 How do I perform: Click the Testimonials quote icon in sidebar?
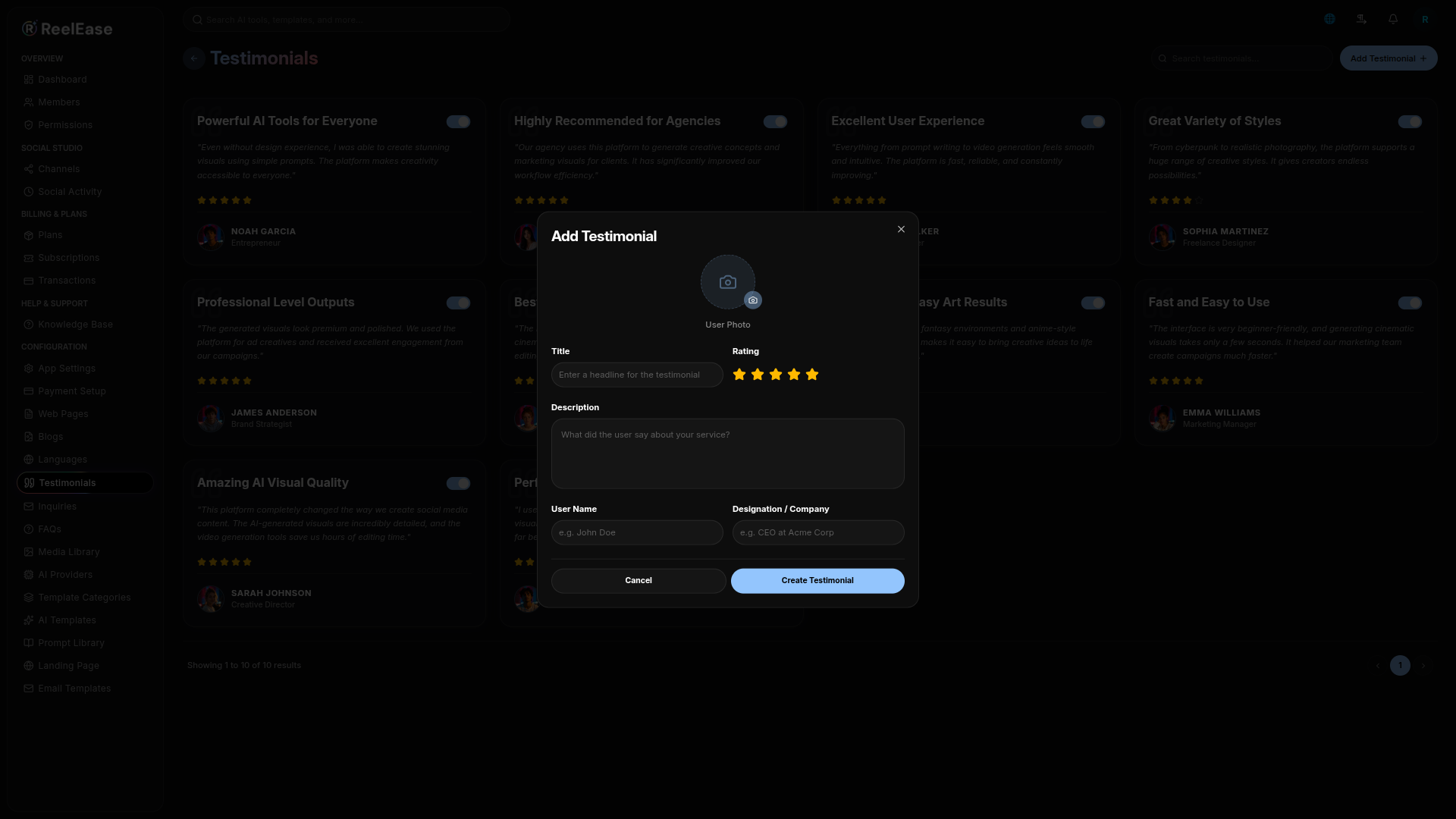point(29,483)
